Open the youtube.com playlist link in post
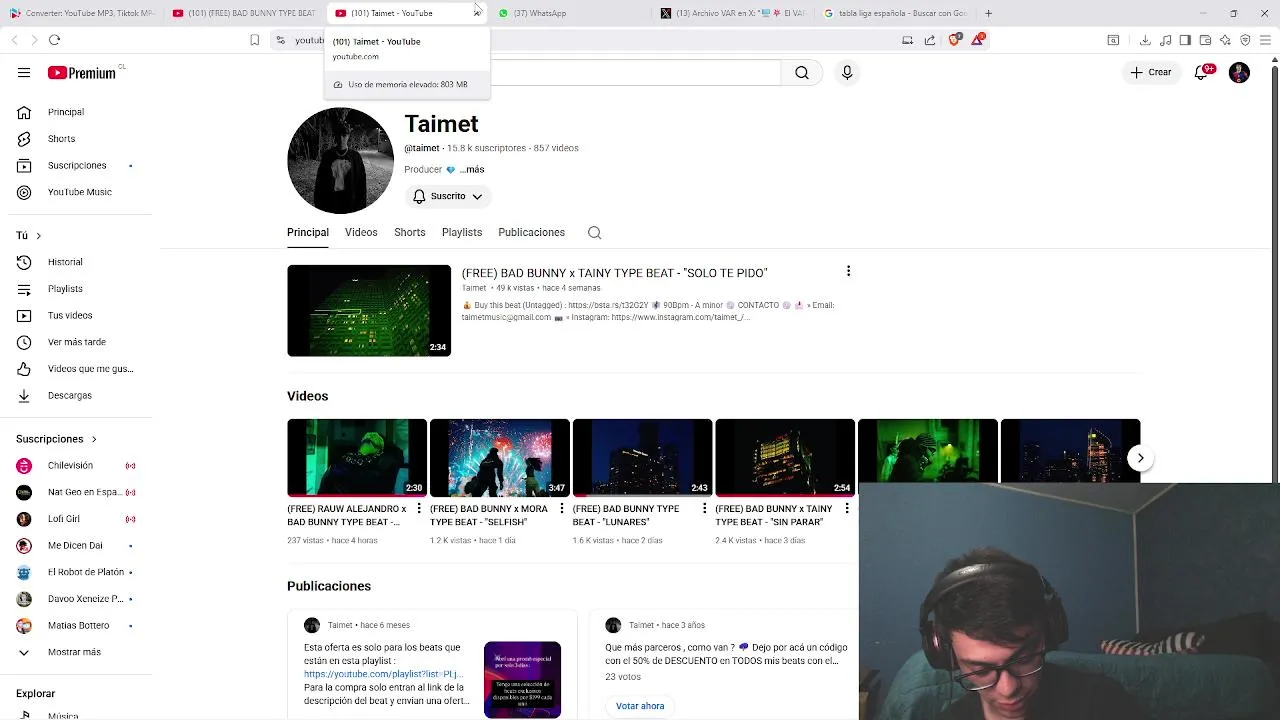Viewport: 1280px width, 720px height. click(x=384, y=674)
